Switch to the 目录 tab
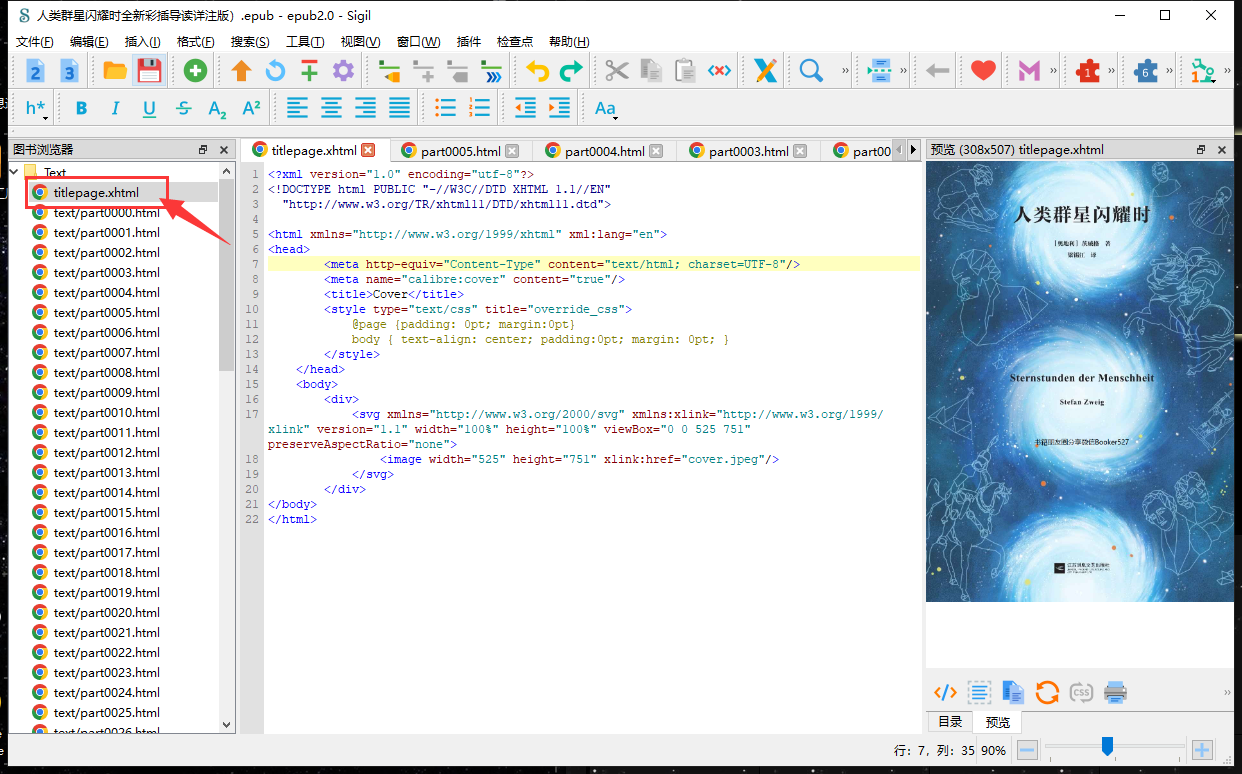Image resolution: width=1242 pixels, height=774 pixels. (x=950, y=722)
